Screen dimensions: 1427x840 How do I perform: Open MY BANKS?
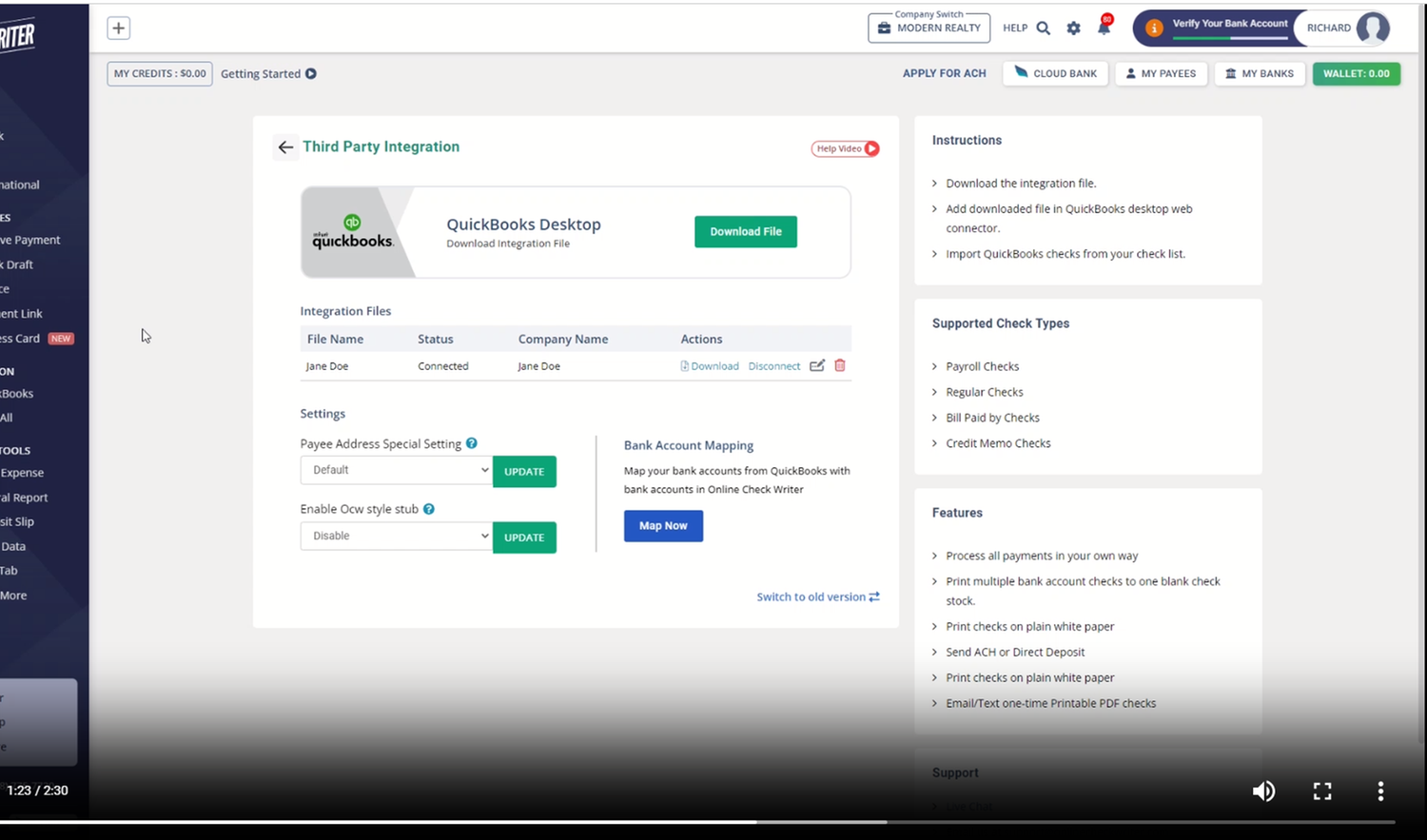click(x=1260, y=73)
